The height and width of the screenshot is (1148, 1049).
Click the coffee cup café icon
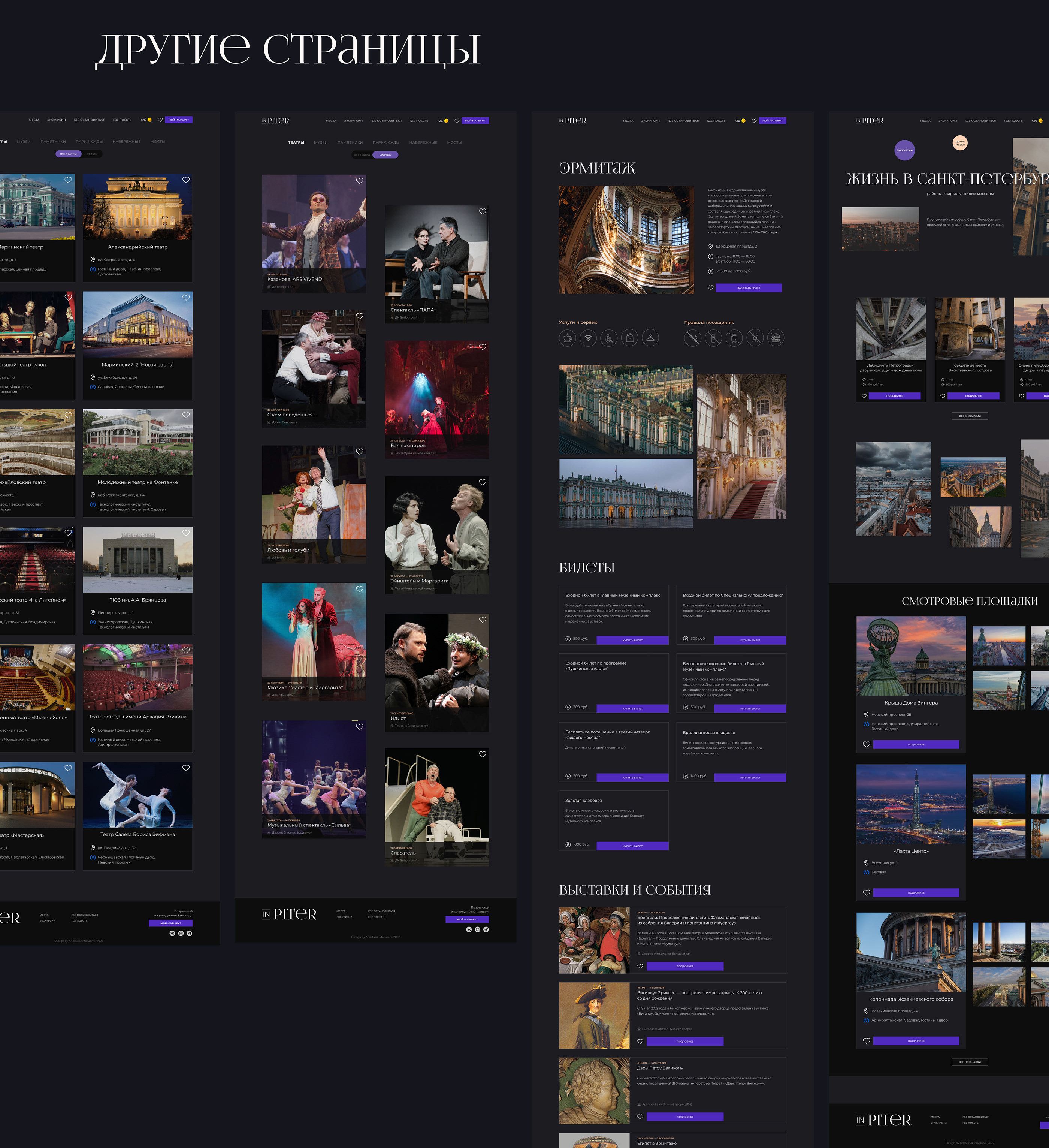point(567,338)
